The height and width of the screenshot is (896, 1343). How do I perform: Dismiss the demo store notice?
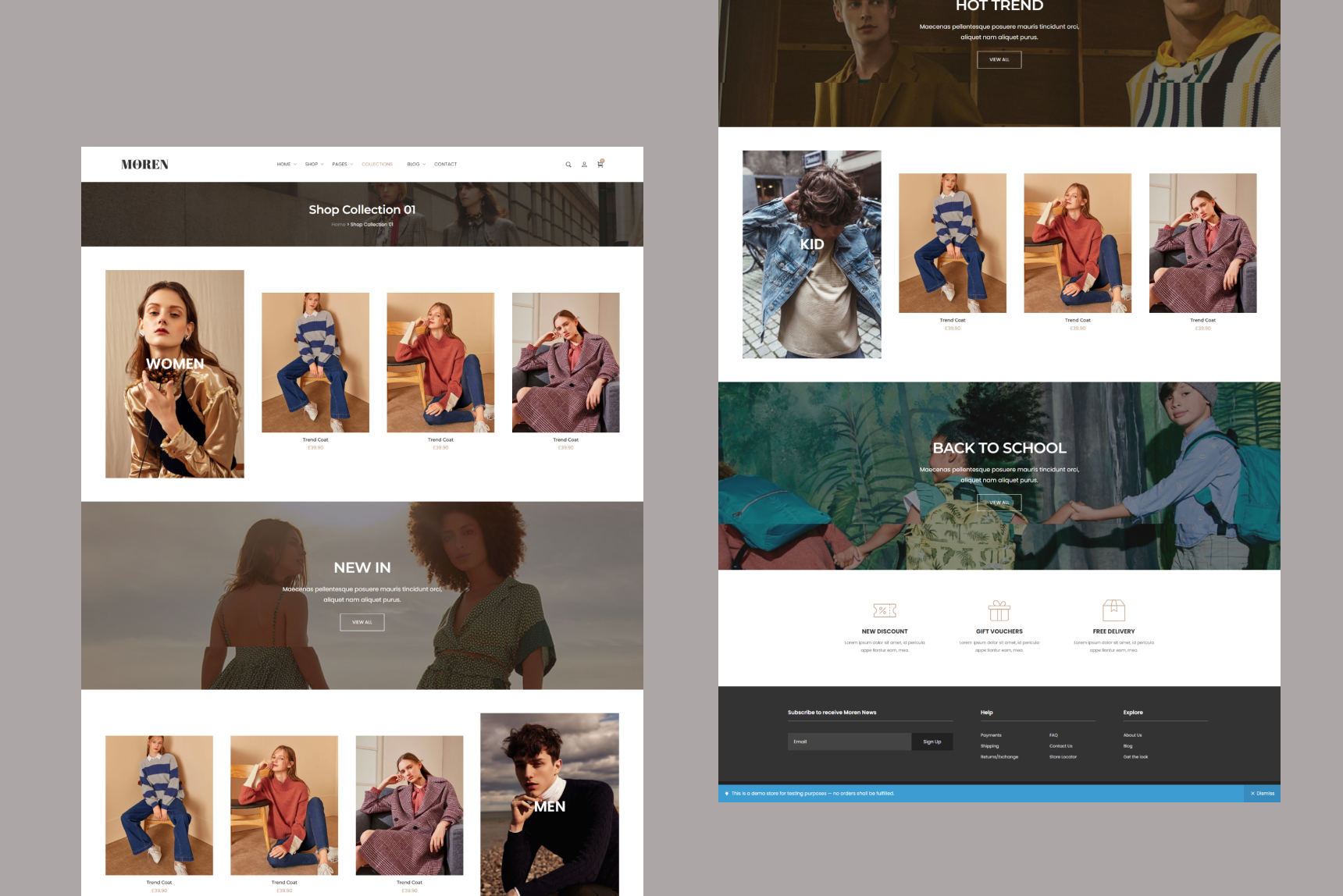(1263, 794)
